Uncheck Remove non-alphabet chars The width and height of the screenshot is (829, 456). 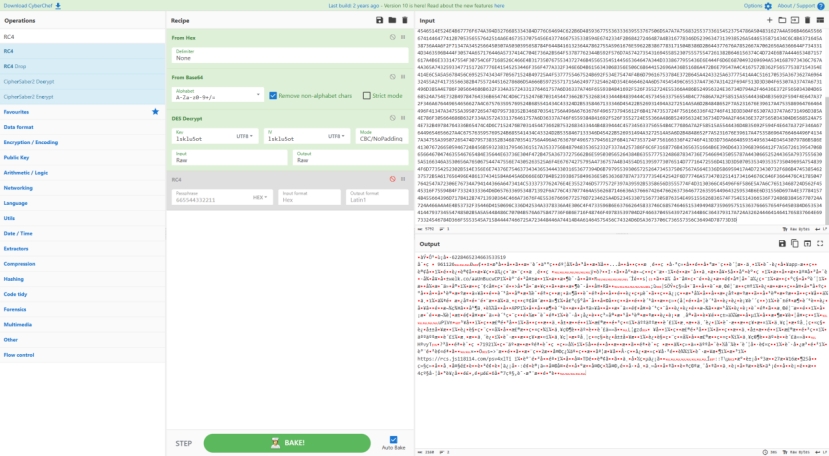[x=273, y=96]
